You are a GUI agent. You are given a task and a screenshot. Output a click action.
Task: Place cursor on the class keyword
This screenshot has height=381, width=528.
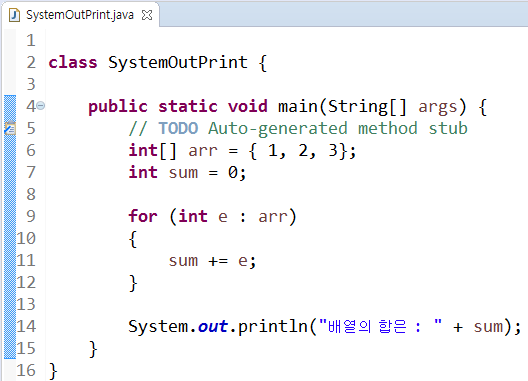(x=73, y=63)
